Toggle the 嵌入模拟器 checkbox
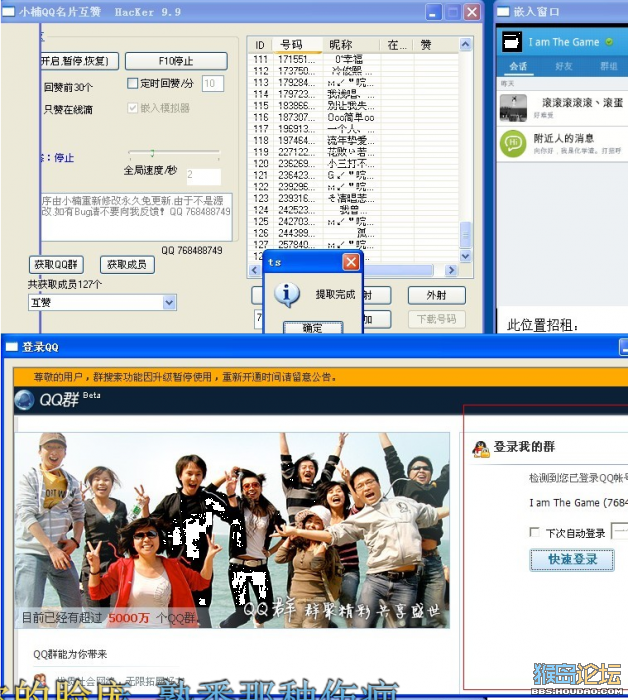The width and height of the screenshot is (628, 700). 133,108
